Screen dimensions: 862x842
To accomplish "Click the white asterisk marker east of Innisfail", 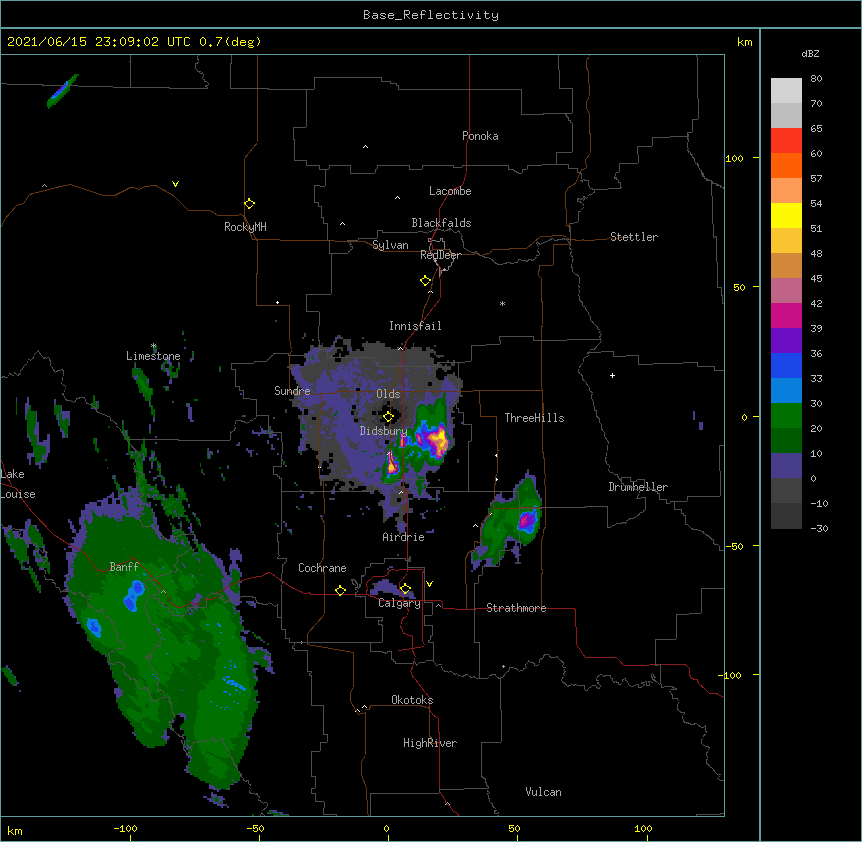I will [502, 303].
